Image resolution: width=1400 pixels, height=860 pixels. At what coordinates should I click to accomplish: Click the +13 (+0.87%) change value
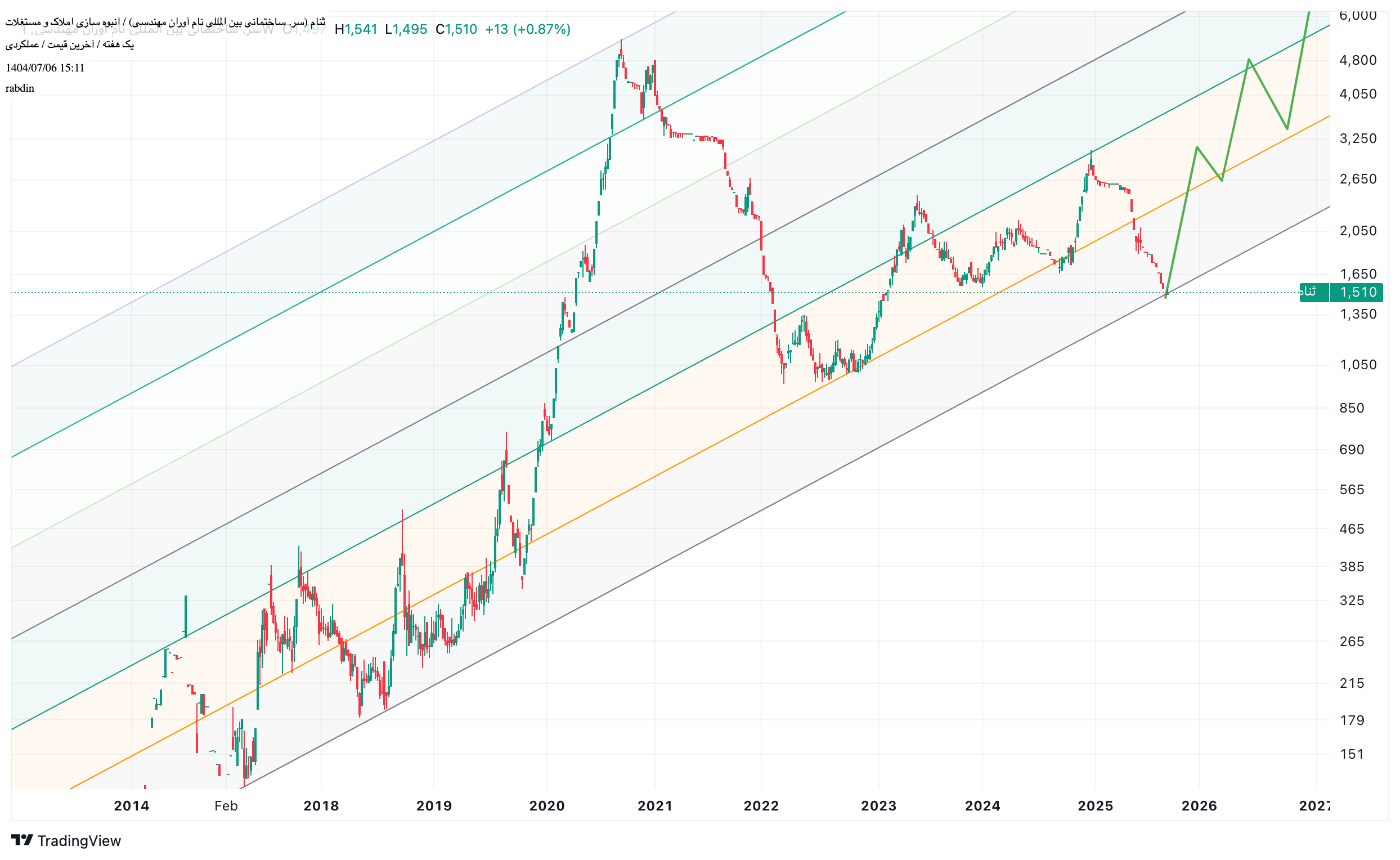pyautogui.click(x=527, y=29)
